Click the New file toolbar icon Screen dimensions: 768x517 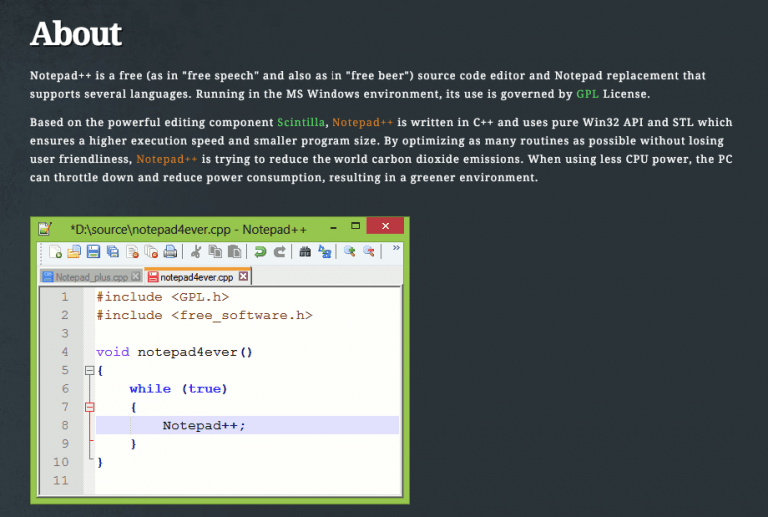tap(56, 252)
